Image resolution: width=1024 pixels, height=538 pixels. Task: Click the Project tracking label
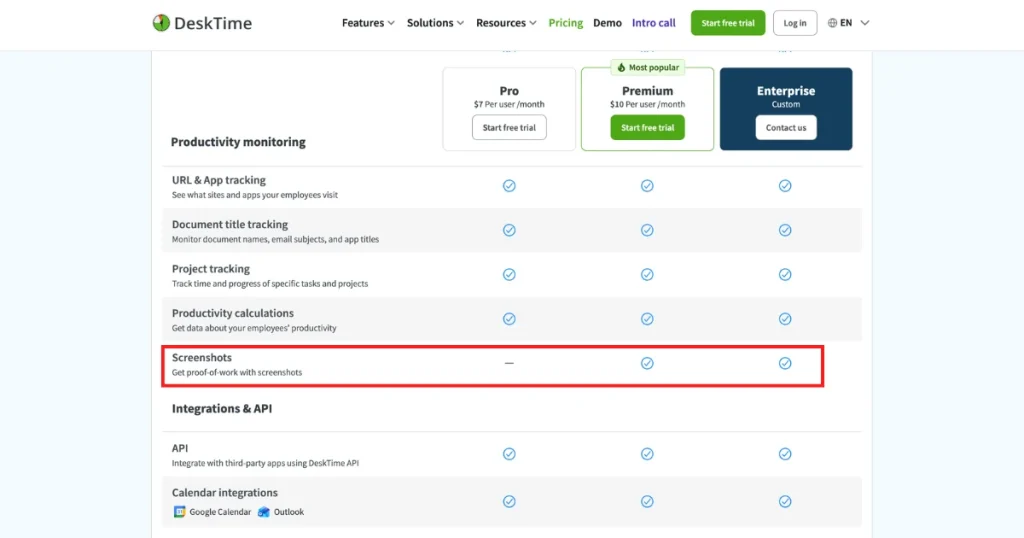click(x=211, y=269)
